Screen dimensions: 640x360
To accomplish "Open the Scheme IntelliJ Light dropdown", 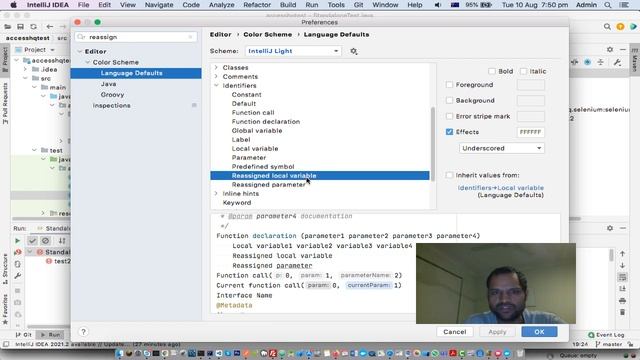I will (x=293, y=51).
